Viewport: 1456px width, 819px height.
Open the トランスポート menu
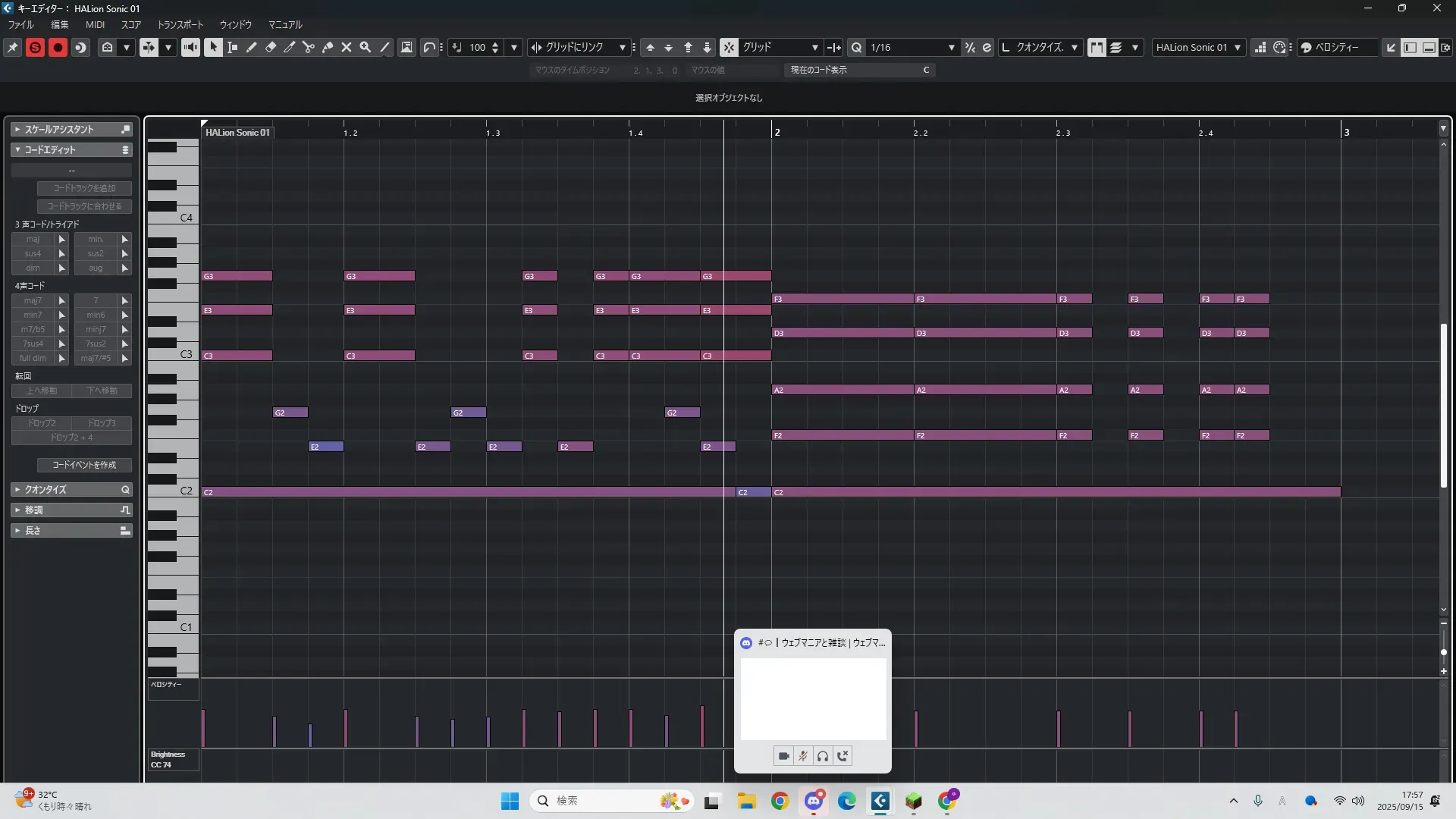point(180,24)
